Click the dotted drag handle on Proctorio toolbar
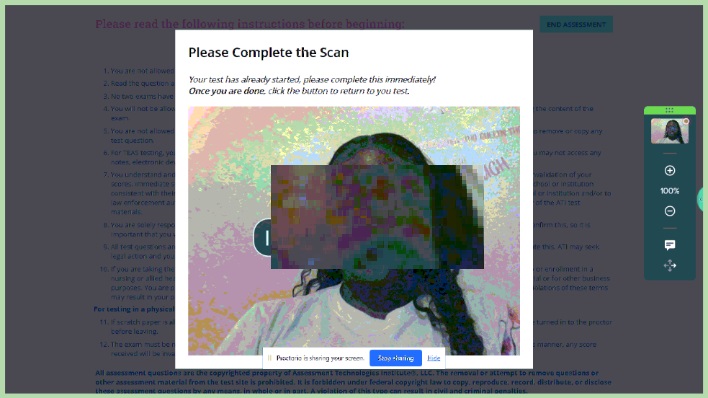Viewport: 708px width, 398px height. [x=669, y=110]
